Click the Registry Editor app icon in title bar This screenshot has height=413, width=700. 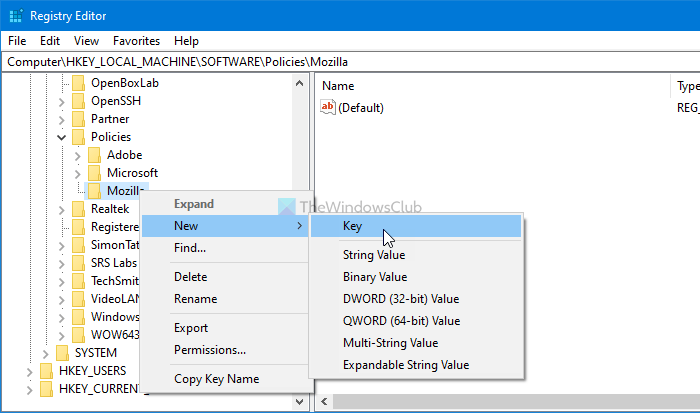click(16, 16)
